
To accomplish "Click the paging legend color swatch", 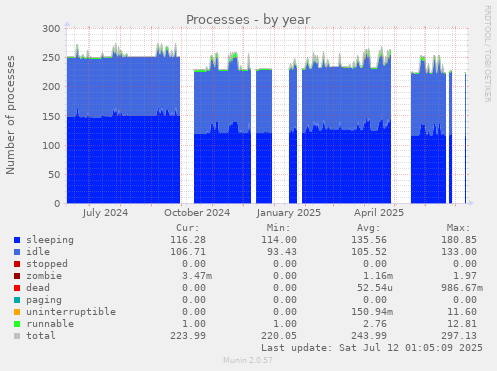I will click(17, 300).
